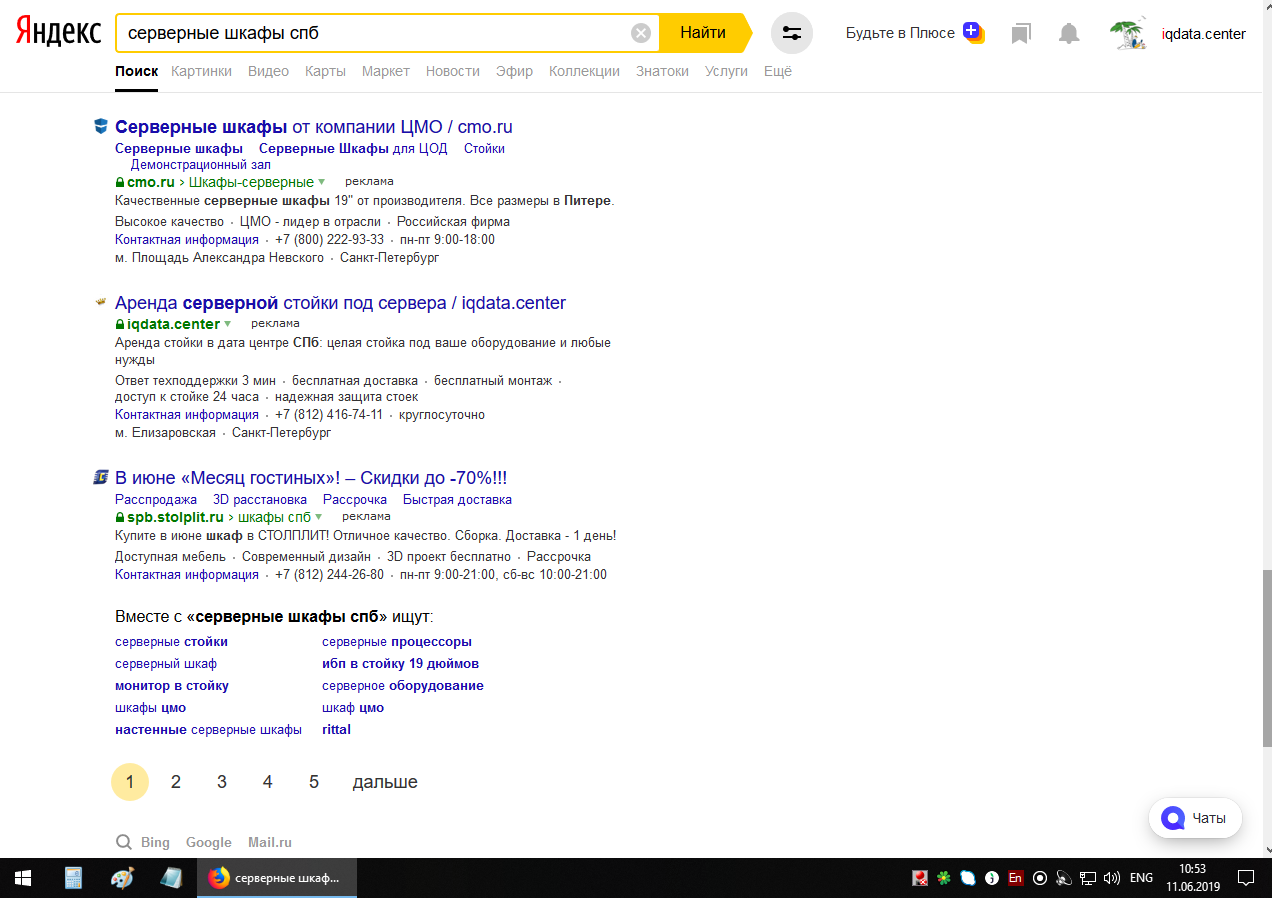Clear the search query with the X icon
1272x898 pixels.
coord(641,33)
